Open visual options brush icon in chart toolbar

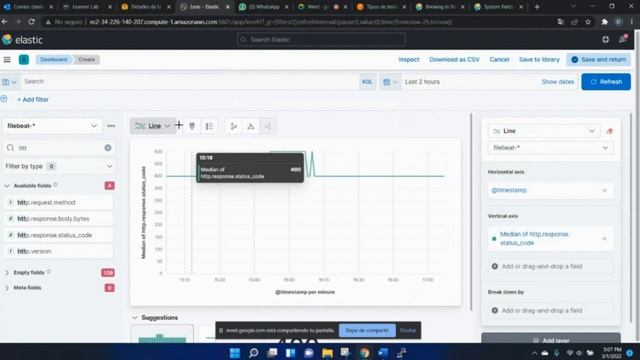pos(192,126)
